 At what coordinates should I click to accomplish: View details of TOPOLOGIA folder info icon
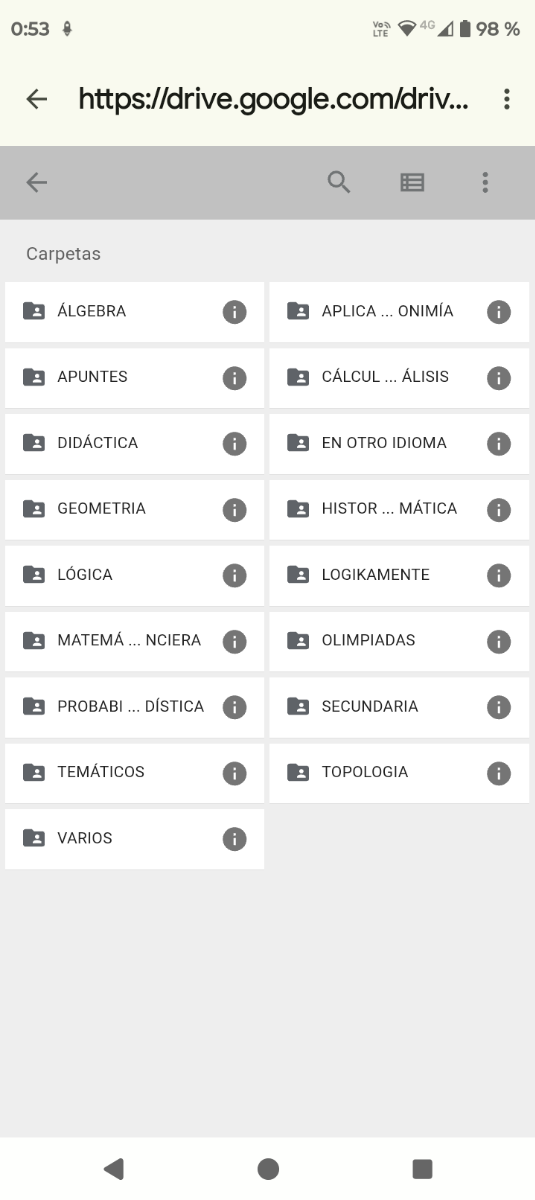click(x=499, y=773)
